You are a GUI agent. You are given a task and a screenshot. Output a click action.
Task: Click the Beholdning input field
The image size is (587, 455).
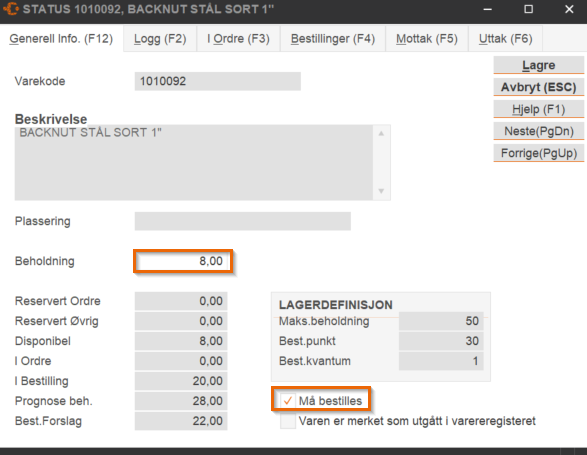pyautogui.click(x=183, y=261)
